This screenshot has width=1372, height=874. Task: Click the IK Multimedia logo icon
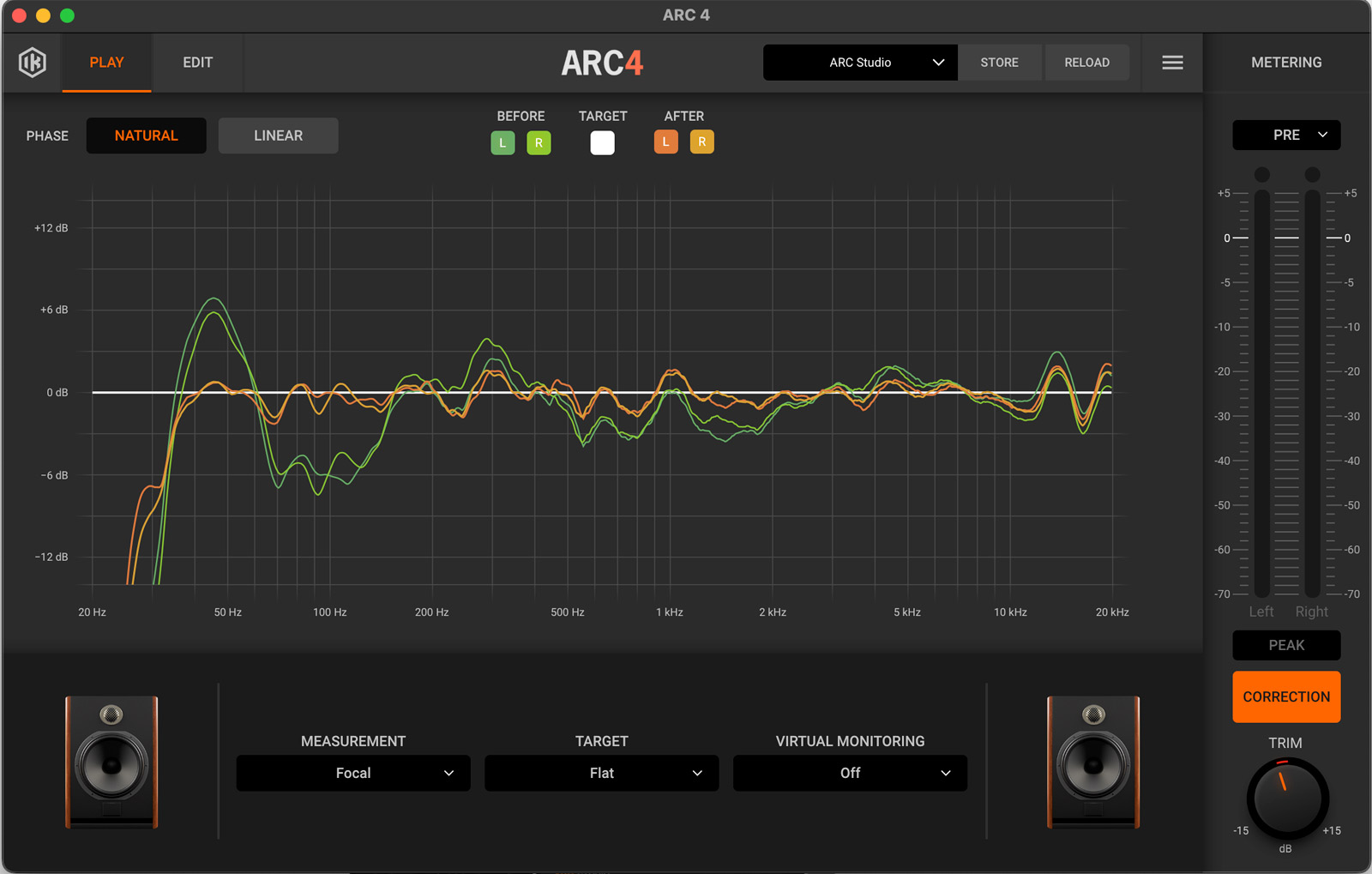point(33,63)
